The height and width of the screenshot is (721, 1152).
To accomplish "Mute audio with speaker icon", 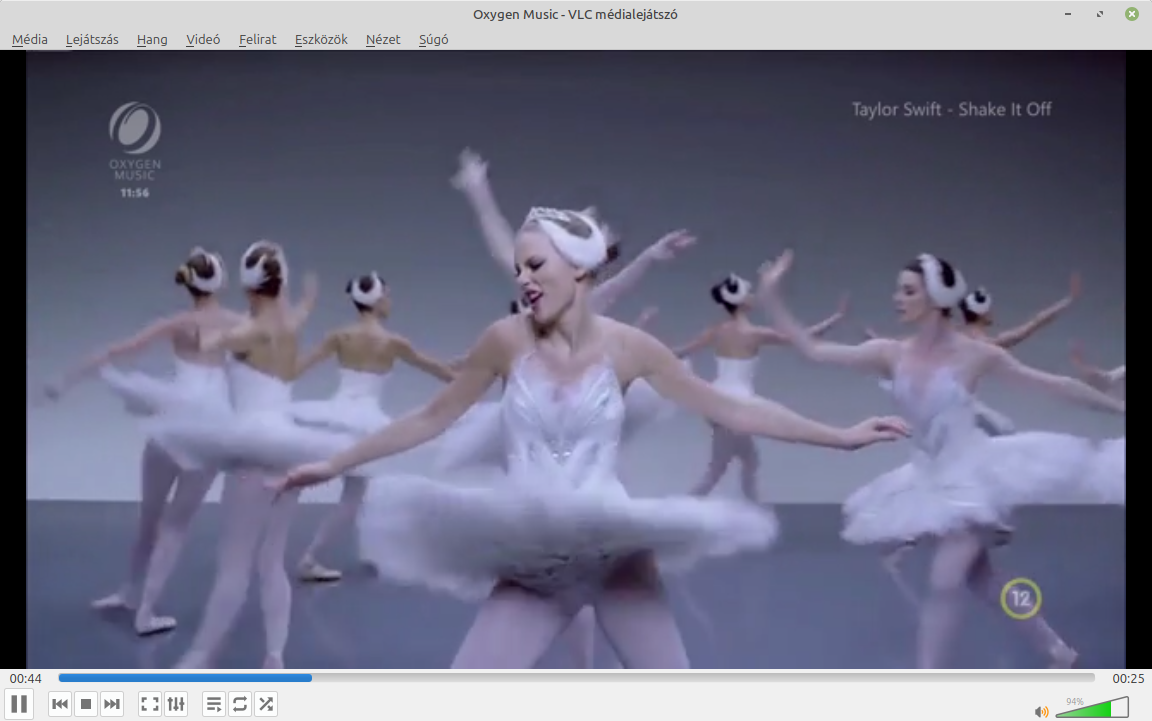I will click(x=1042, y=711).
